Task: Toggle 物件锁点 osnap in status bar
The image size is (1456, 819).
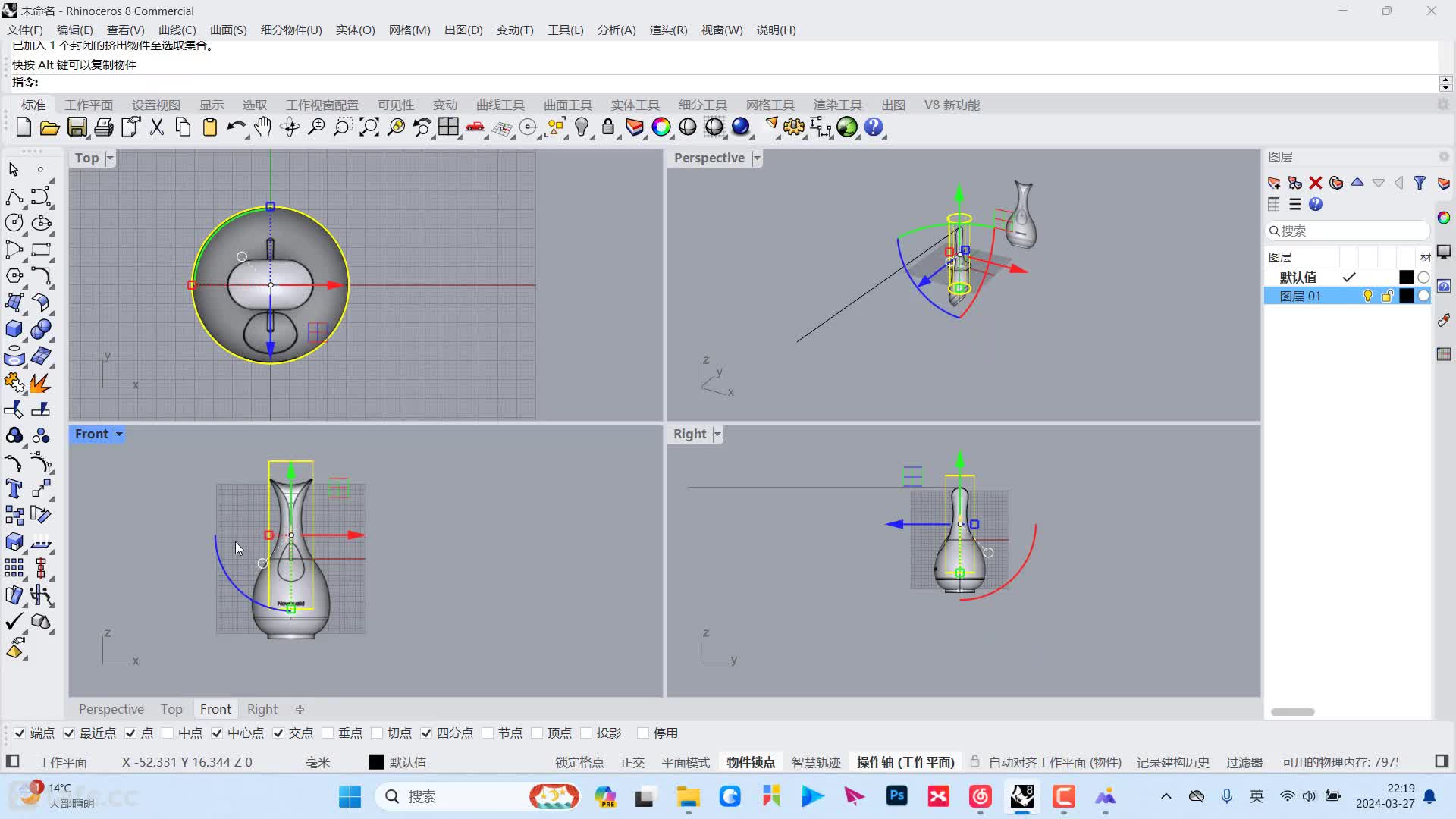Action: 751,762
